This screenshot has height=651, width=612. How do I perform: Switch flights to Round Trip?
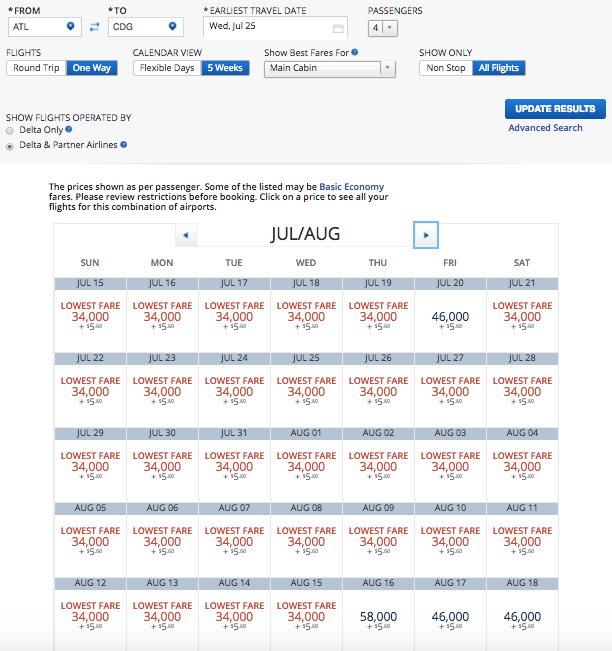(x=36, y=68)
